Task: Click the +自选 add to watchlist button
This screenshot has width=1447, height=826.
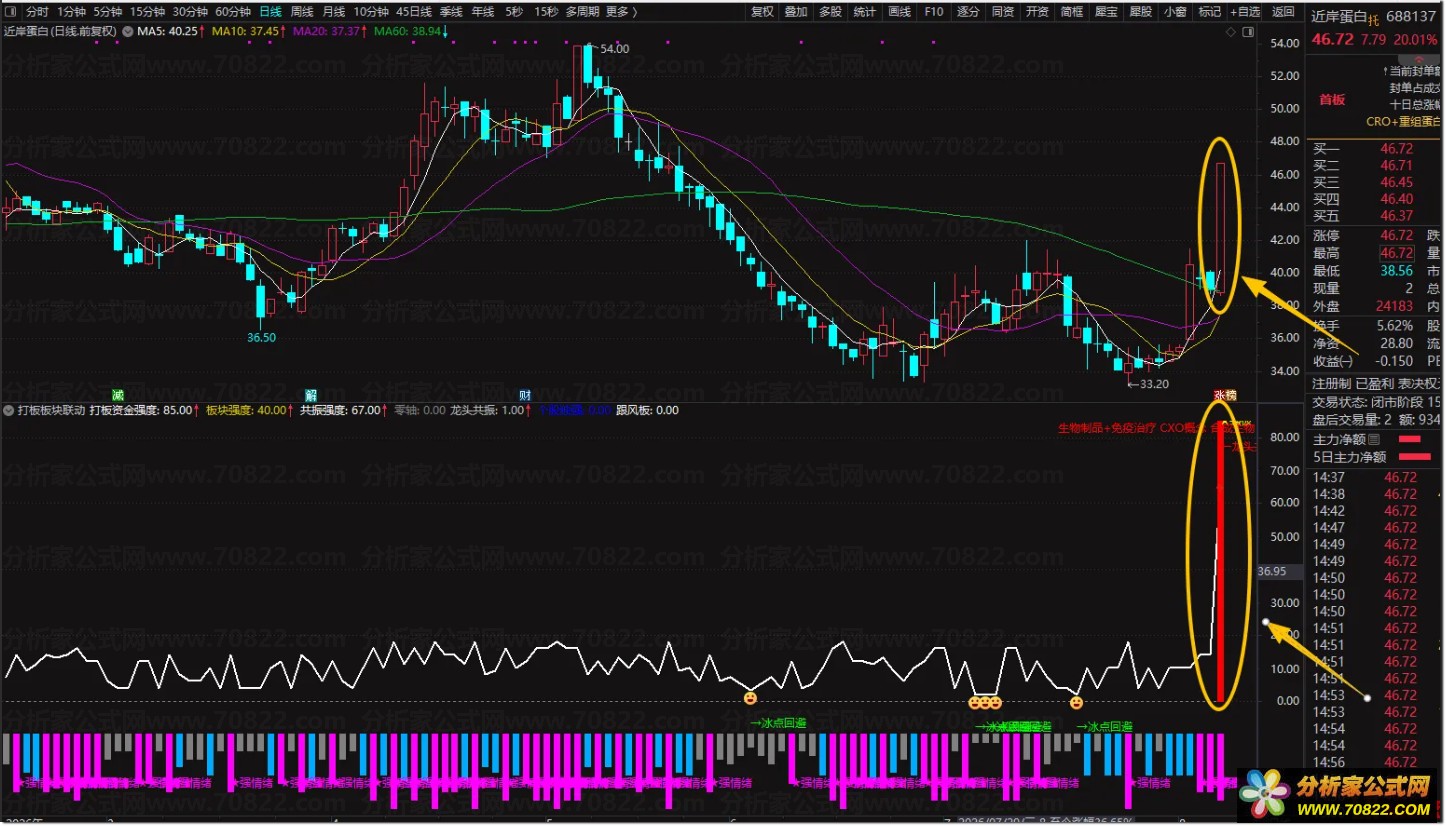Action: click(x=1244, y=12)
